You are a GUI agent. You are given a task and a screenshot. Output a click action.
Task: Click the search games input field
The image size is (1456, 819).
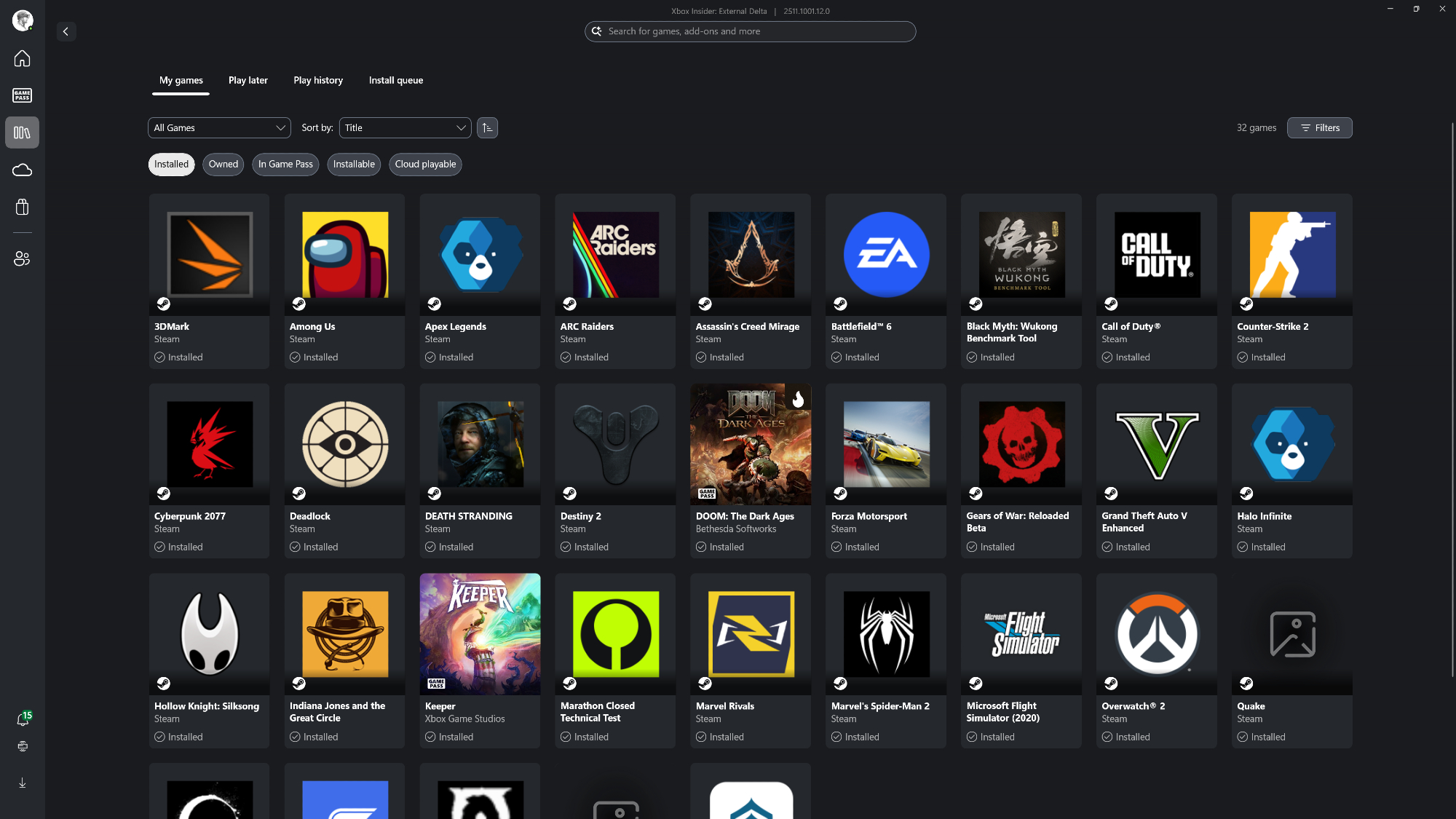pos(750,31)
